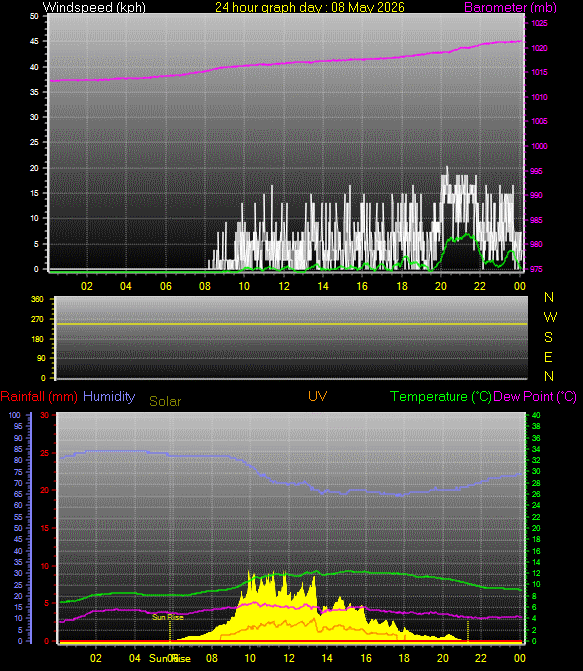Click the "65" value on the humidity axis
The width and height of the screenshot is (583, 671).
(18, 494)
